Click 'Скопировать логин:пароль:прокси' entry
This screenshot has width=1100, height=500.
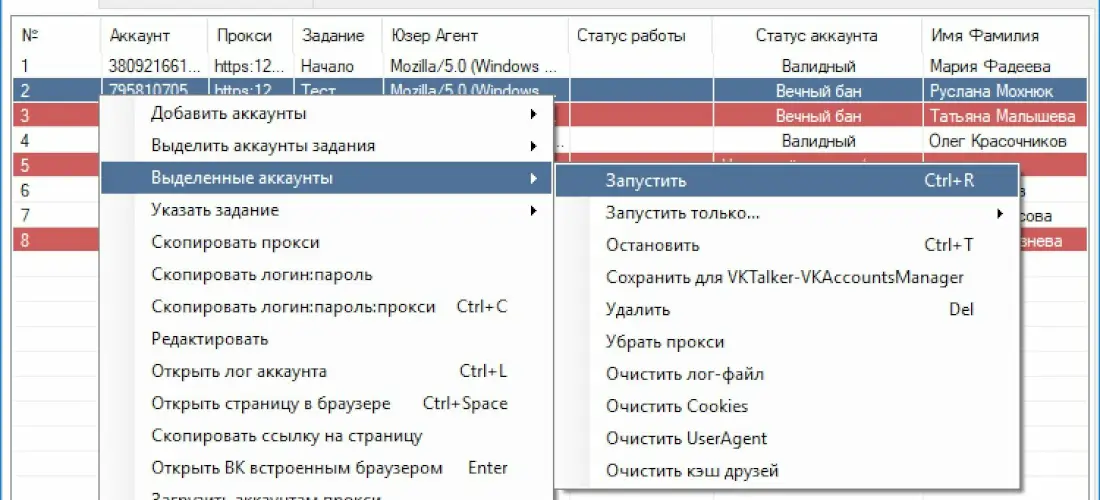[x=327, y=307]
